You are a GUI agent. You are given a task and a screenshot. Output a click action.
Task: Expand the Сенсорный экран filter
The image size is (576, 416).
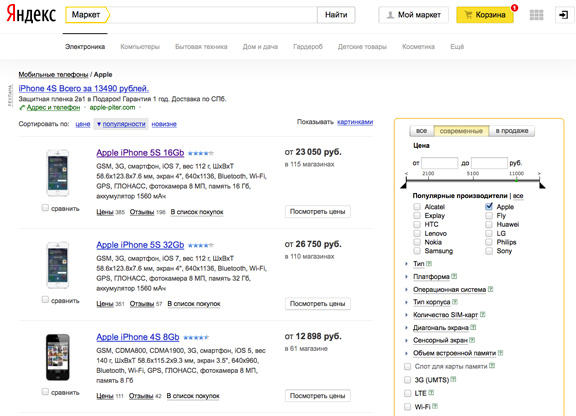tap(440, 340)
